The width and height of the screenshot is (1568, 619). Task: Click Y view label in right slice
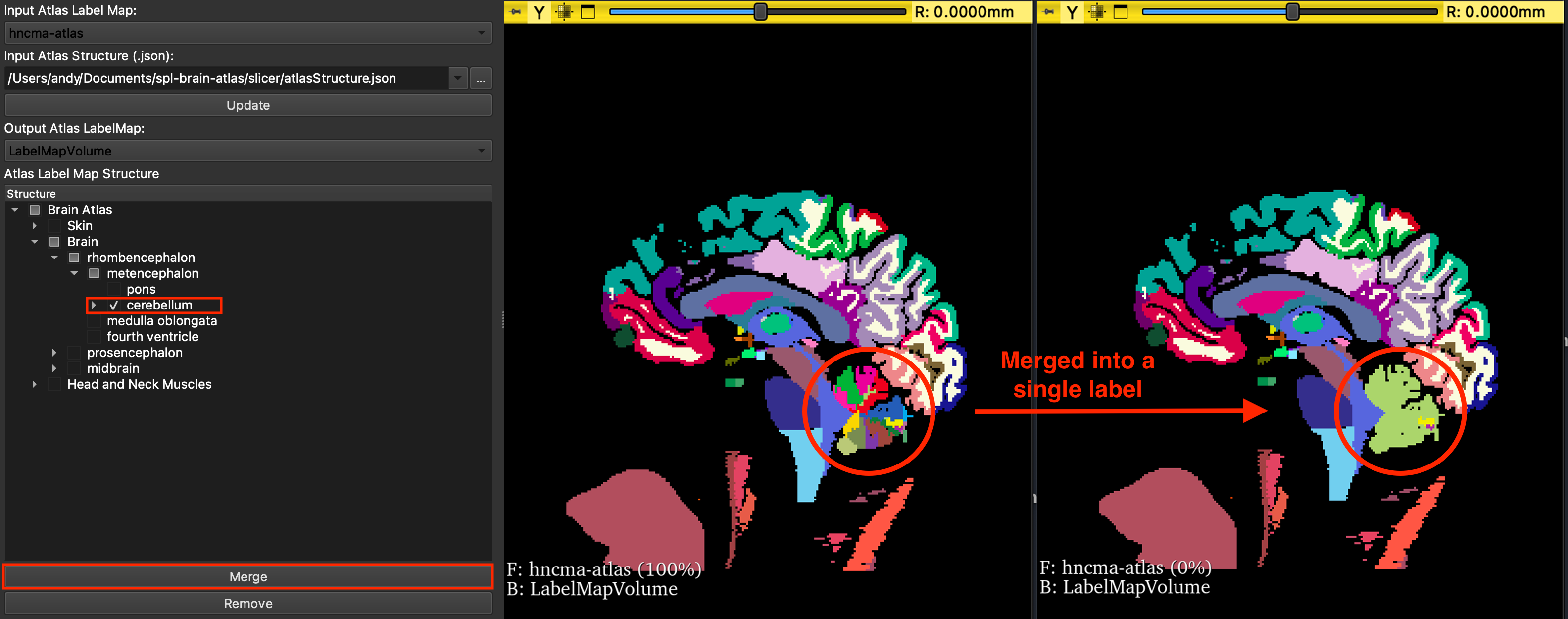pos(1073,12)
